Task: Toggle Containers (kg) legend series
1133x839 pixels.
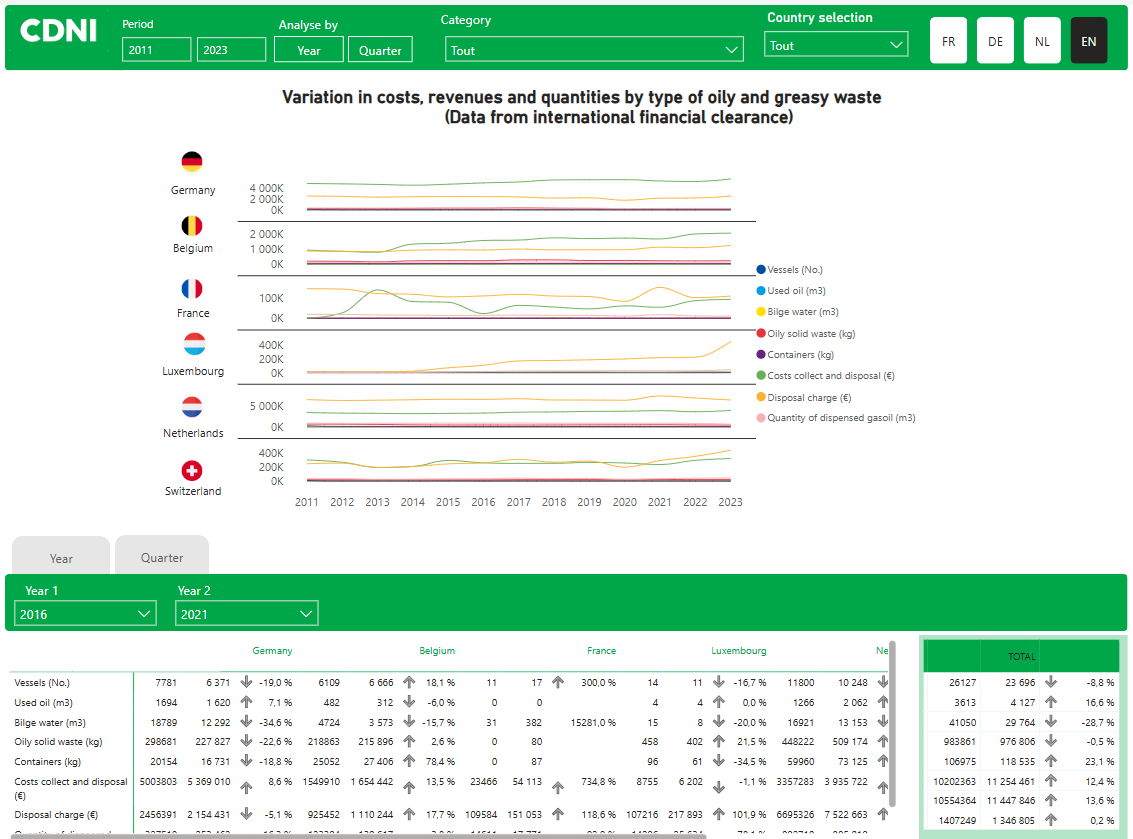Action: tap(795, 354)
